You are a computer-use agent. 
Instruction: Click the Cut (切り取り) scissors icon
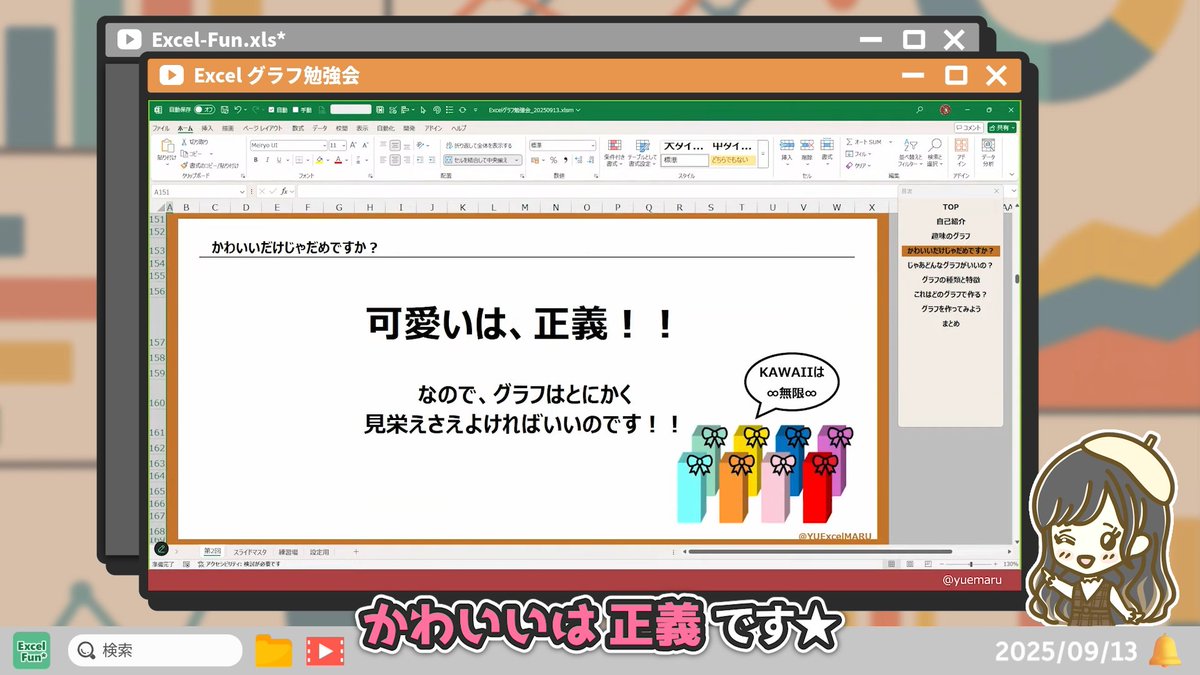[x=184, y=142]
